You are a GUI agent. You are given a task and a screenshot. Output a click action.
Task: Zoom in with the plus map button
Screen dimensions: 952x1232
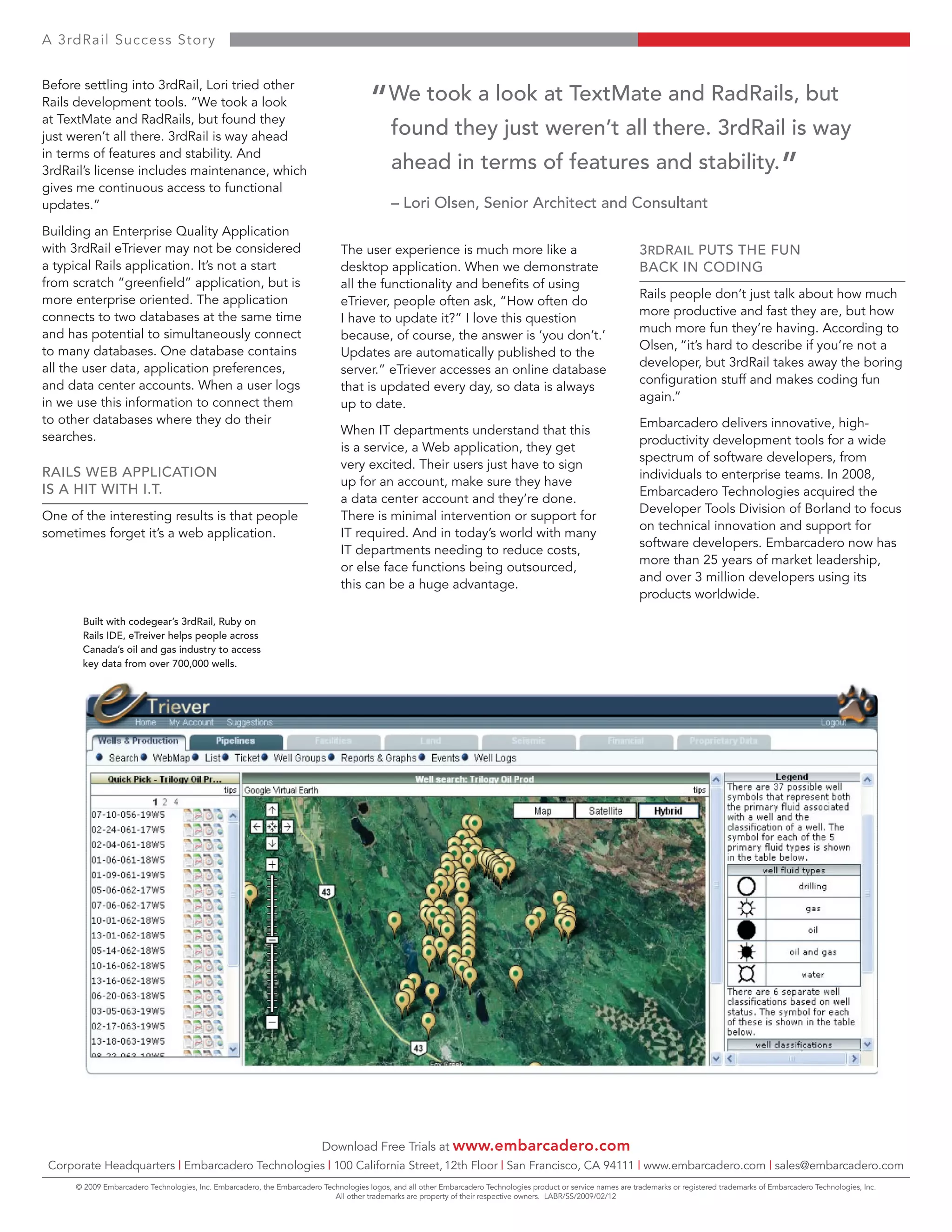(x=272, y=864)
